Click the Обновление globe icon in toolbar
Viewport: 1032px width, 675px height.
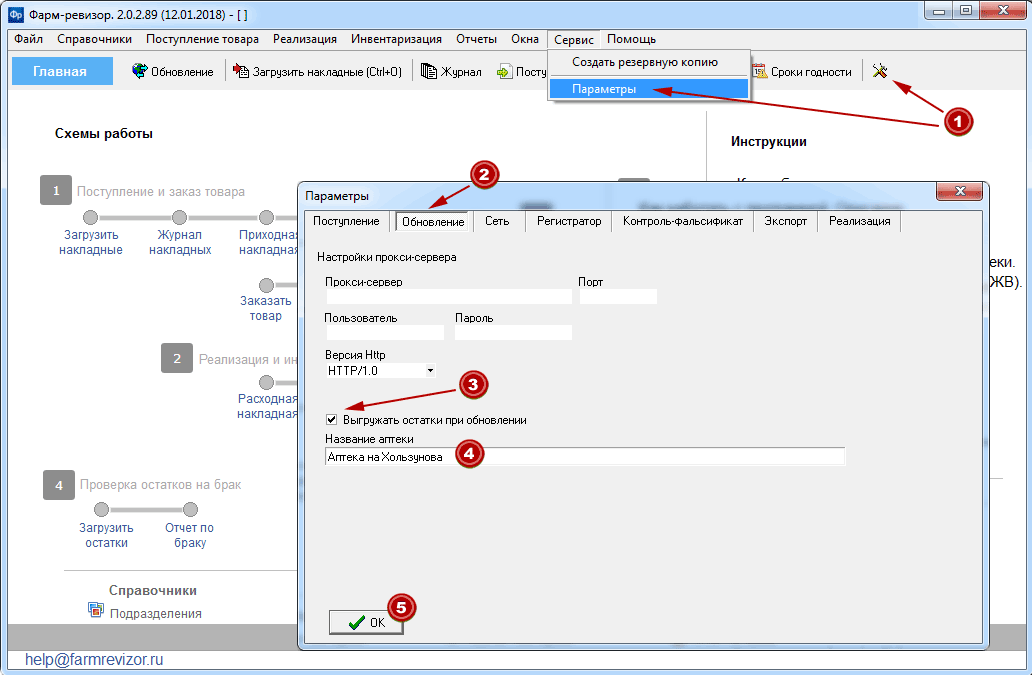tap(140, 71)
